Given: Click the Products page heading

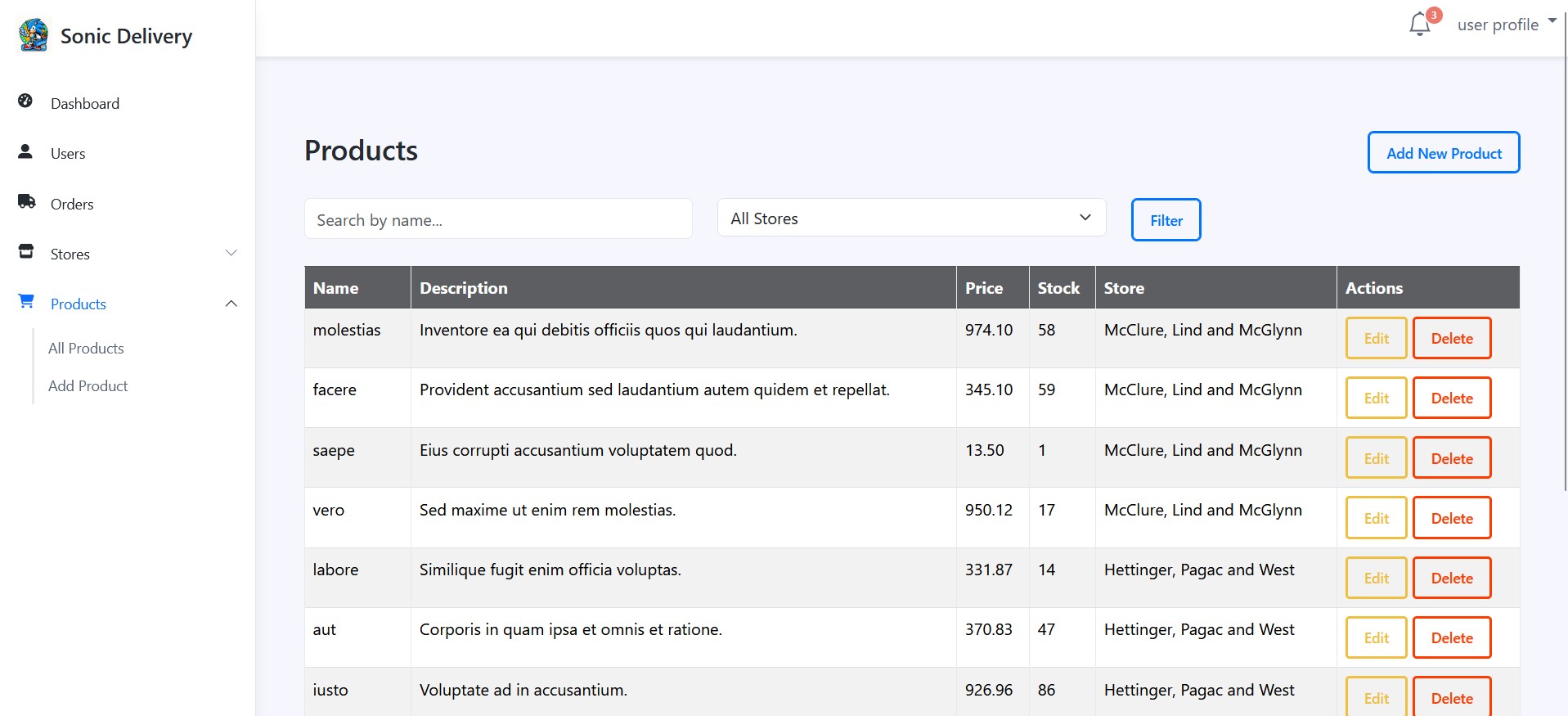Looking at the screenshot, I should click(x=361, y=151).
